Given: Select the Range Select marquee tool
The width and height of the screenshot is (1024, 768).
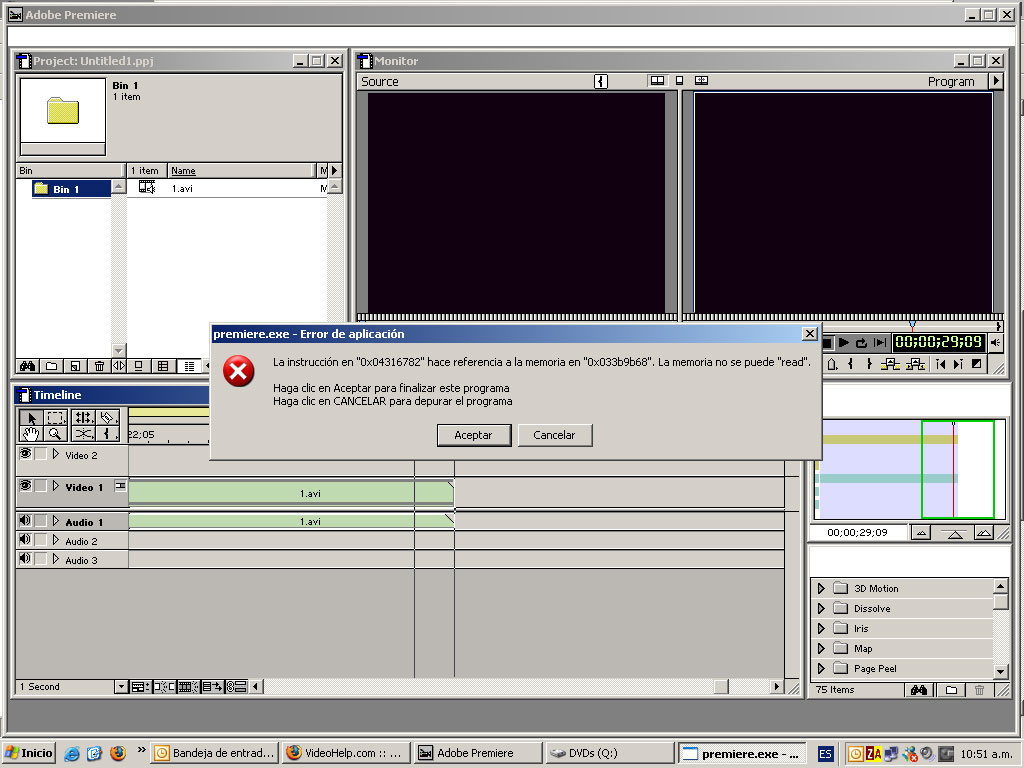Looking at the screenshot, I should (56, 417).
